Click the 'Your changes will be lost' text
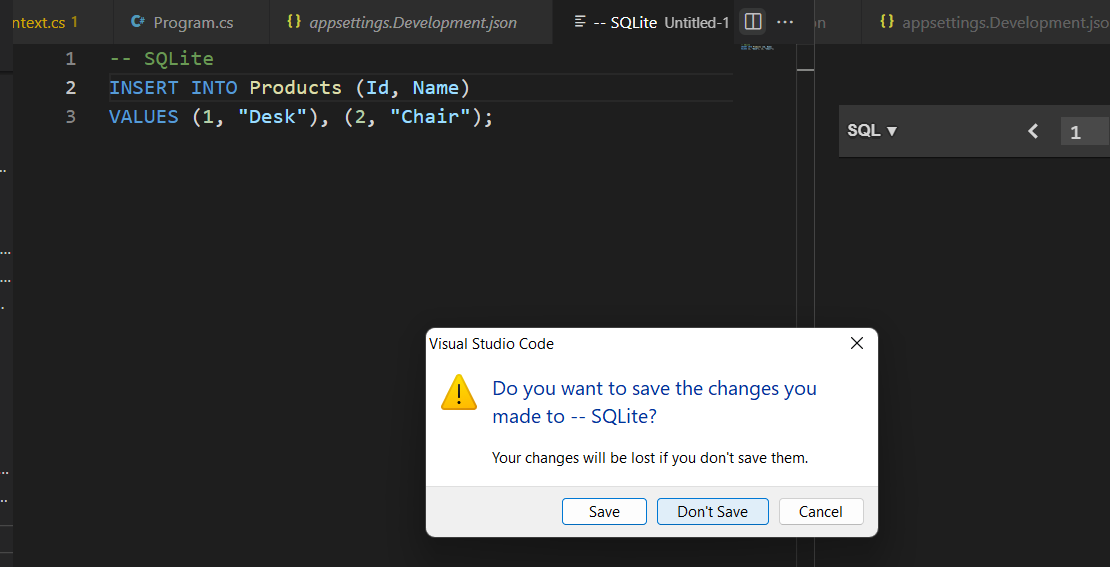The width and height of the screenshot is (1110, 567). [650, 458]
